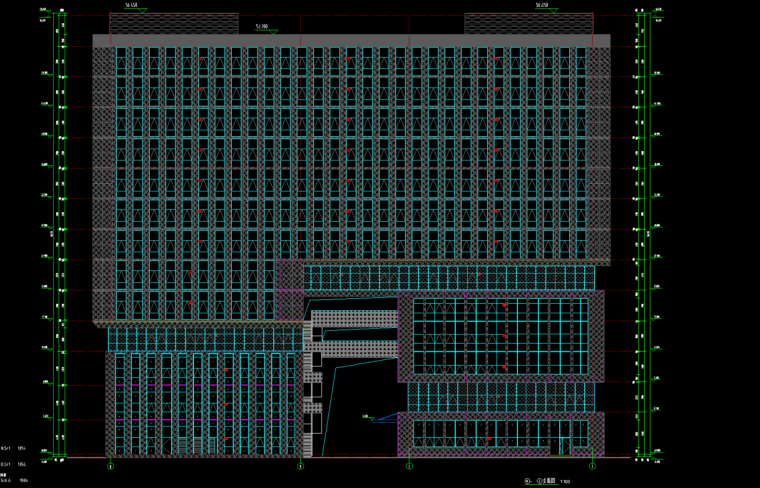
Task: Select the drawing title text at bottom
Action: 539,481
